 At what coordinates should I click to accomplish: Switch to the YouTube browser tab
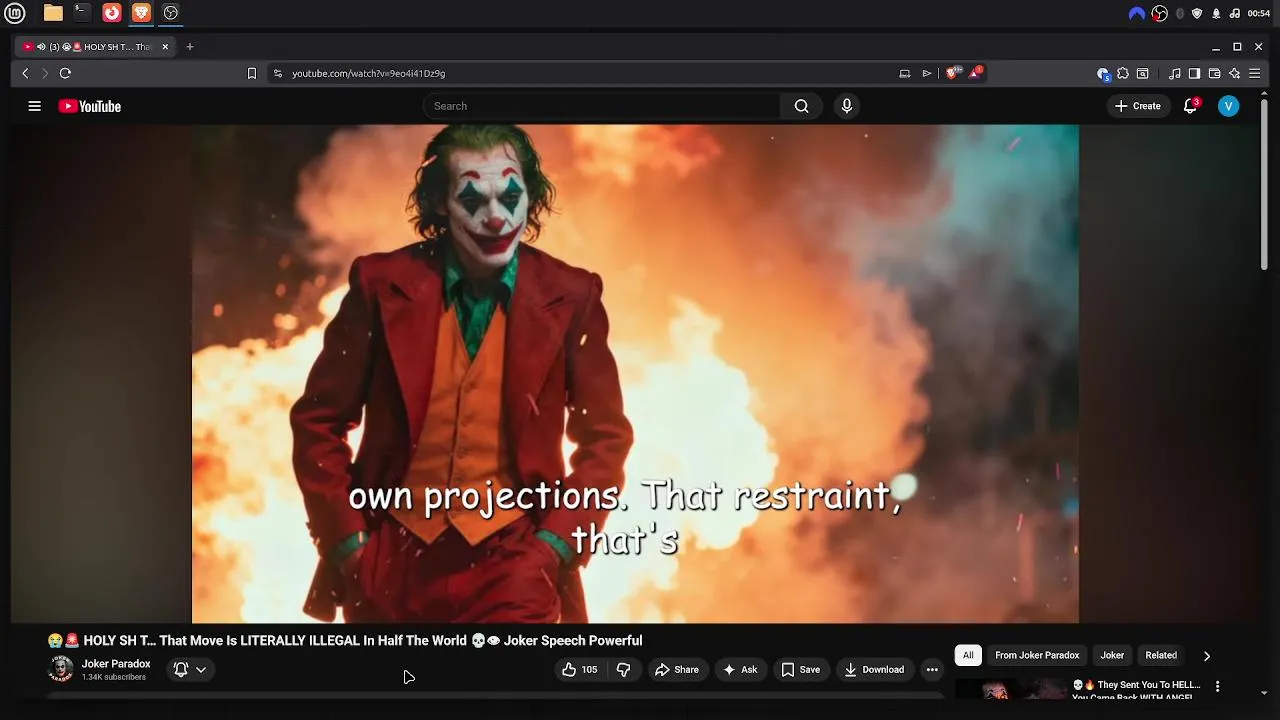[95, 47]
